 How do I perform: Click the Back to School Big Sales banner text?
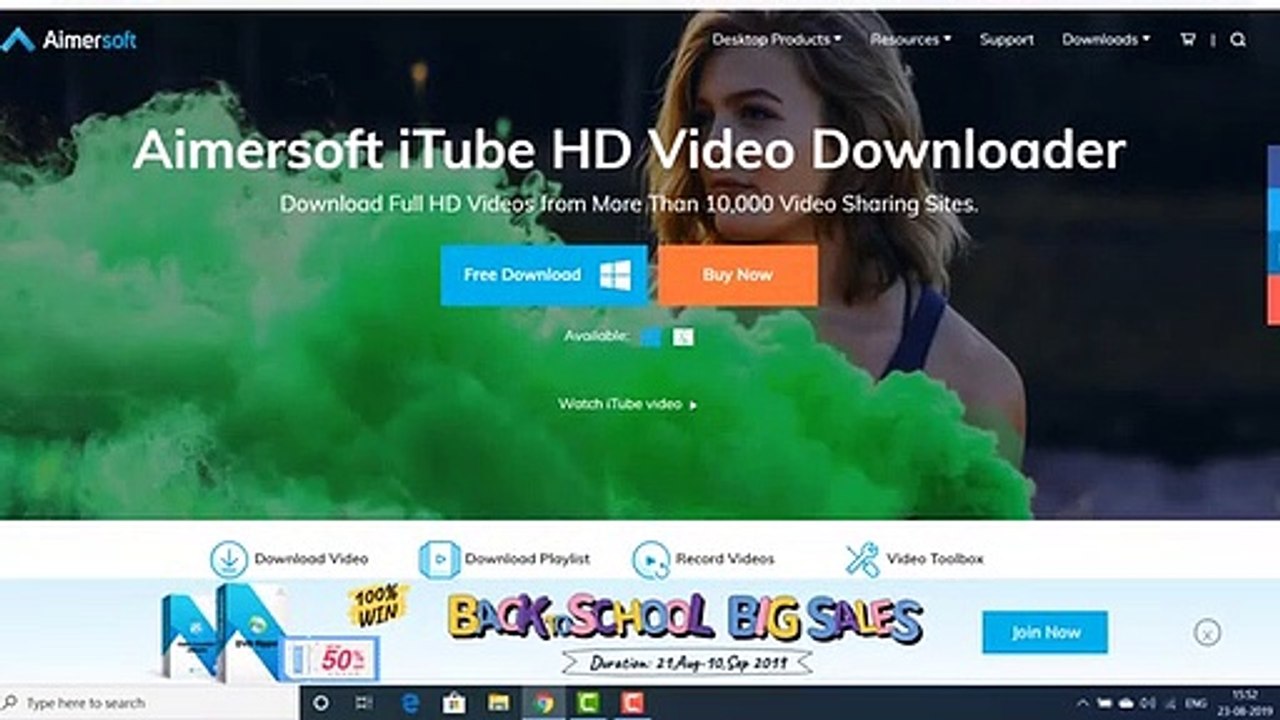(685, 618)
